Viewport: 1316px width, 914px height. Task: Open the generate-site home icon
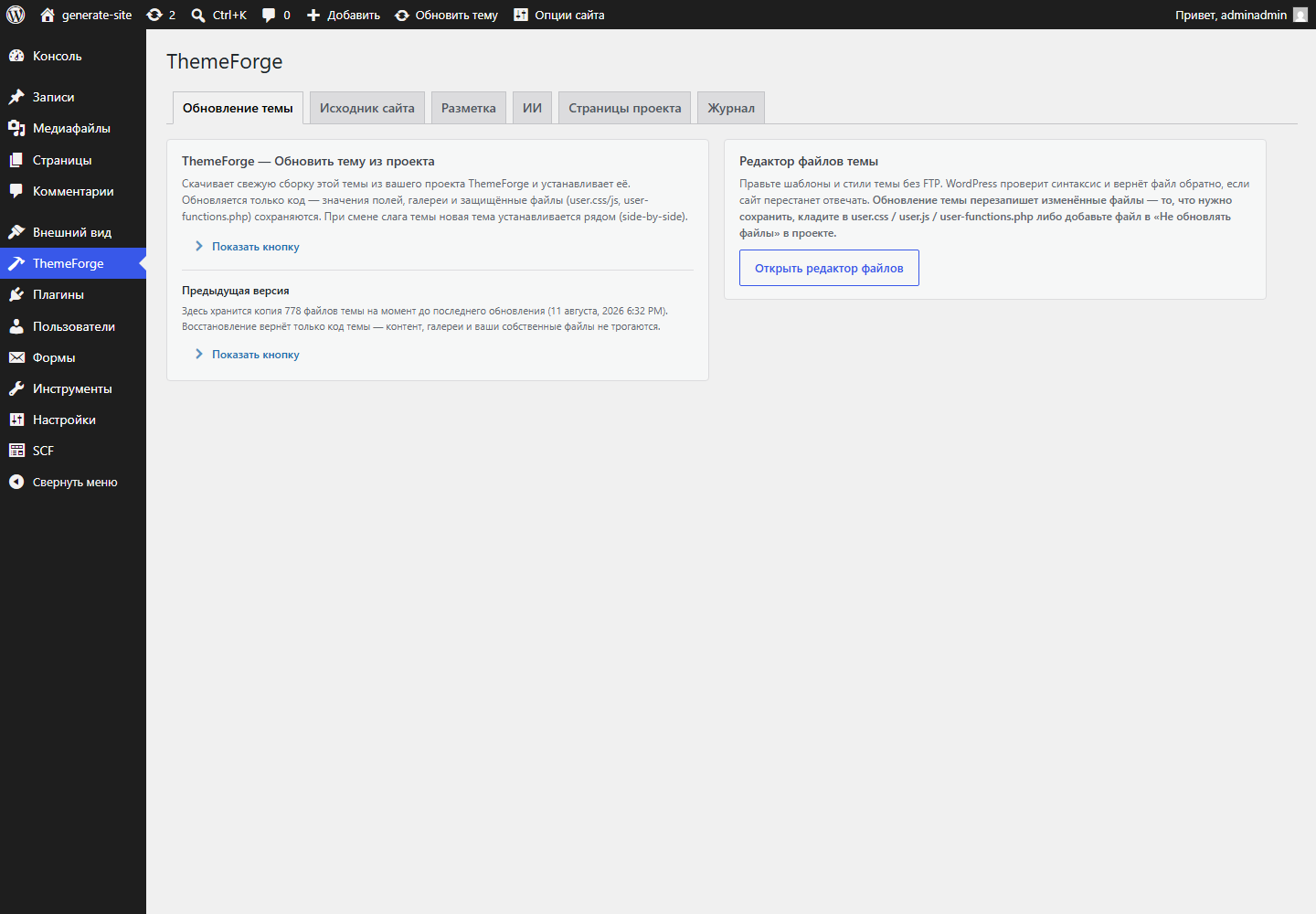48,15
